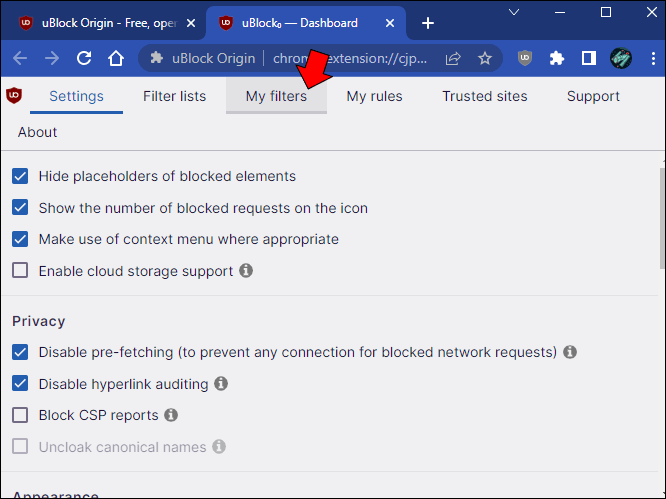Bookmark this tab with the star icon
666x499 pixels.
point(485,58)
